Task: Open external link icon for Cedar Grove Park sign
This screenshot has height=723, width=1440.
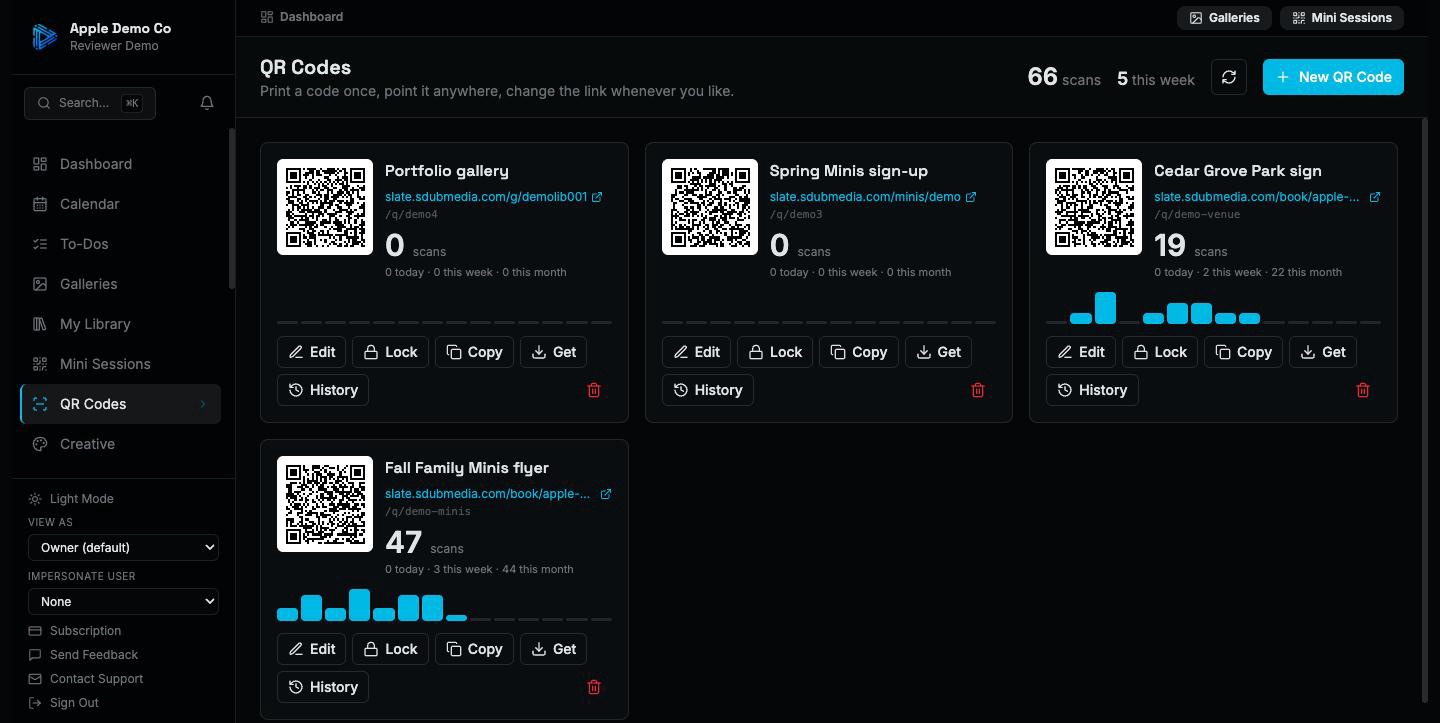Action: click(x=1375, y=197)
